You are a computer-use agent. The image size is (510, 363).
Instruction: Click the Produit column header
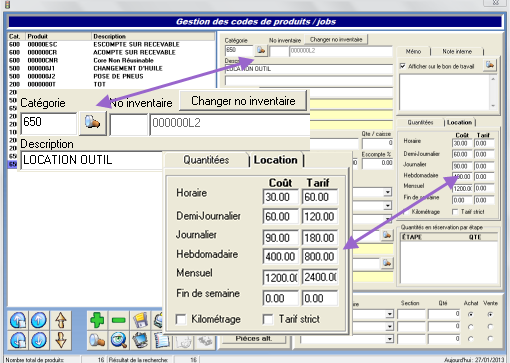click(x=59, y=36)
